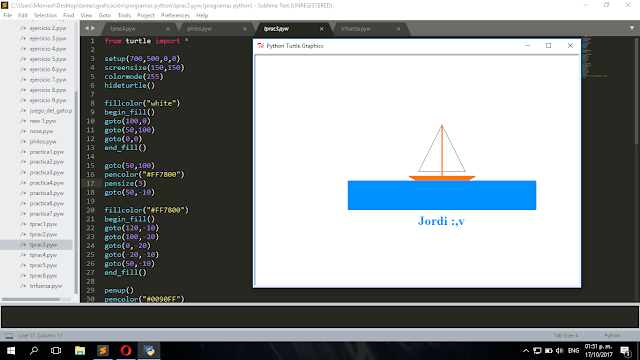Open practica4.pyw in the sidebar
Image resolution: width=640 pixels, height=360 pixels.
point(47,183)
